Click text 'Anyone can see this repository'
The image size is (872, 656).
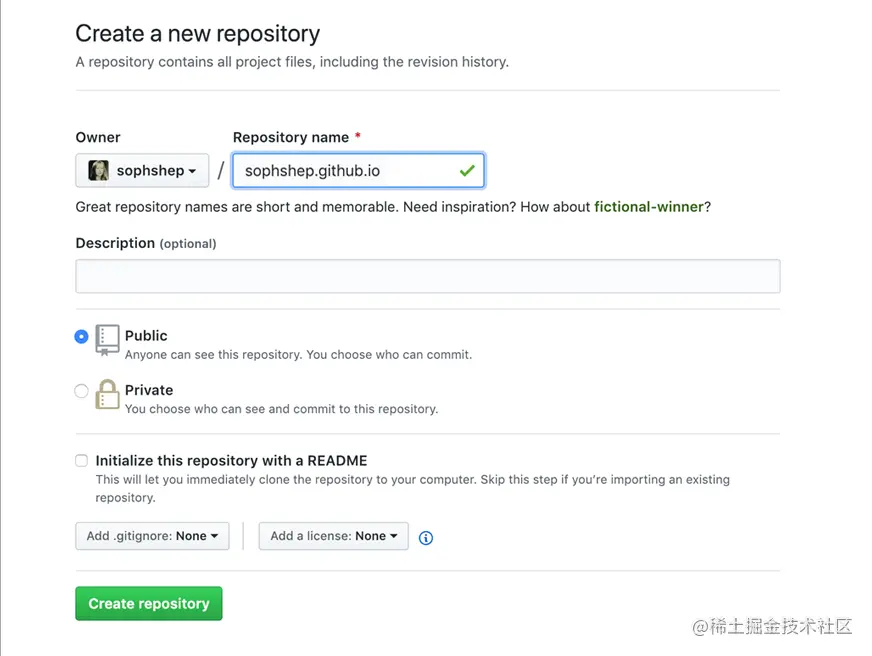tap(214, 355)
